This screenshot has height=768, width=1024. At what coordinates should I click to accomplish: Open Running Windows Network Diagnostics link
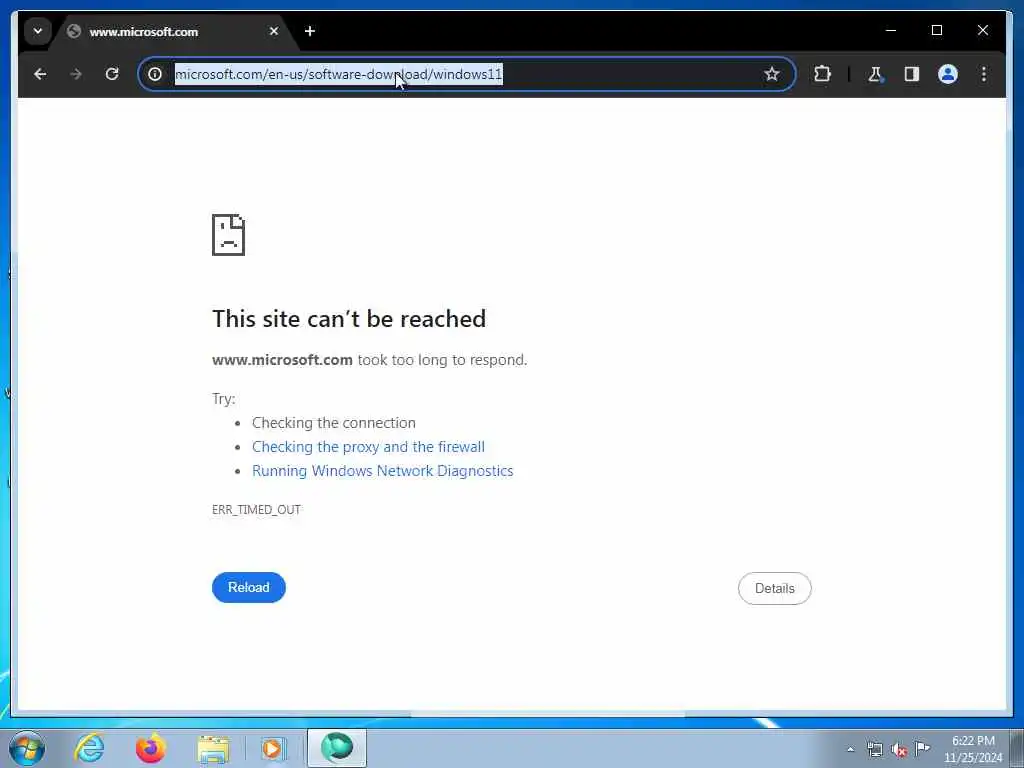point(383,471)
